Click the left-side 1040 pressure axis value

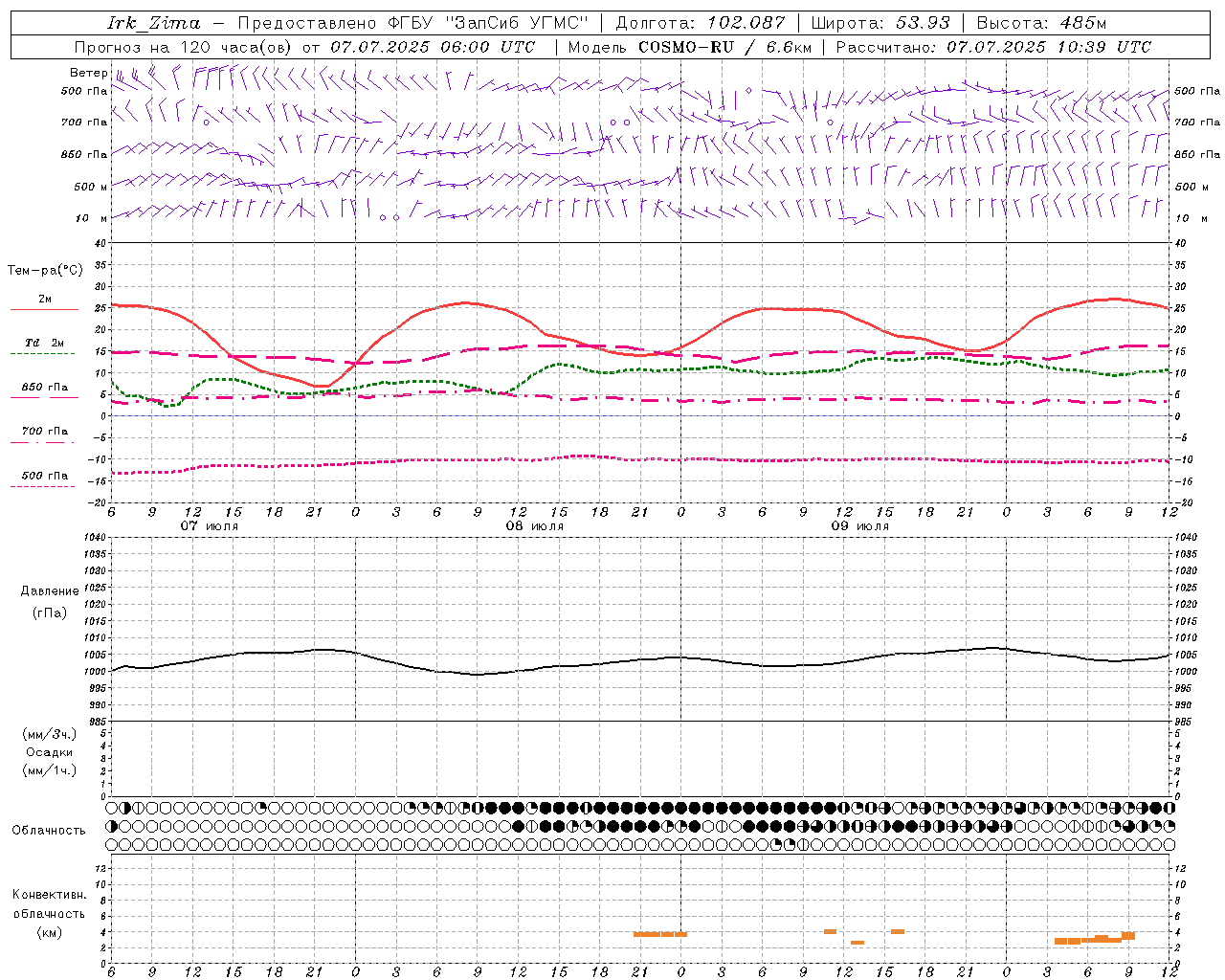(95, 538)
